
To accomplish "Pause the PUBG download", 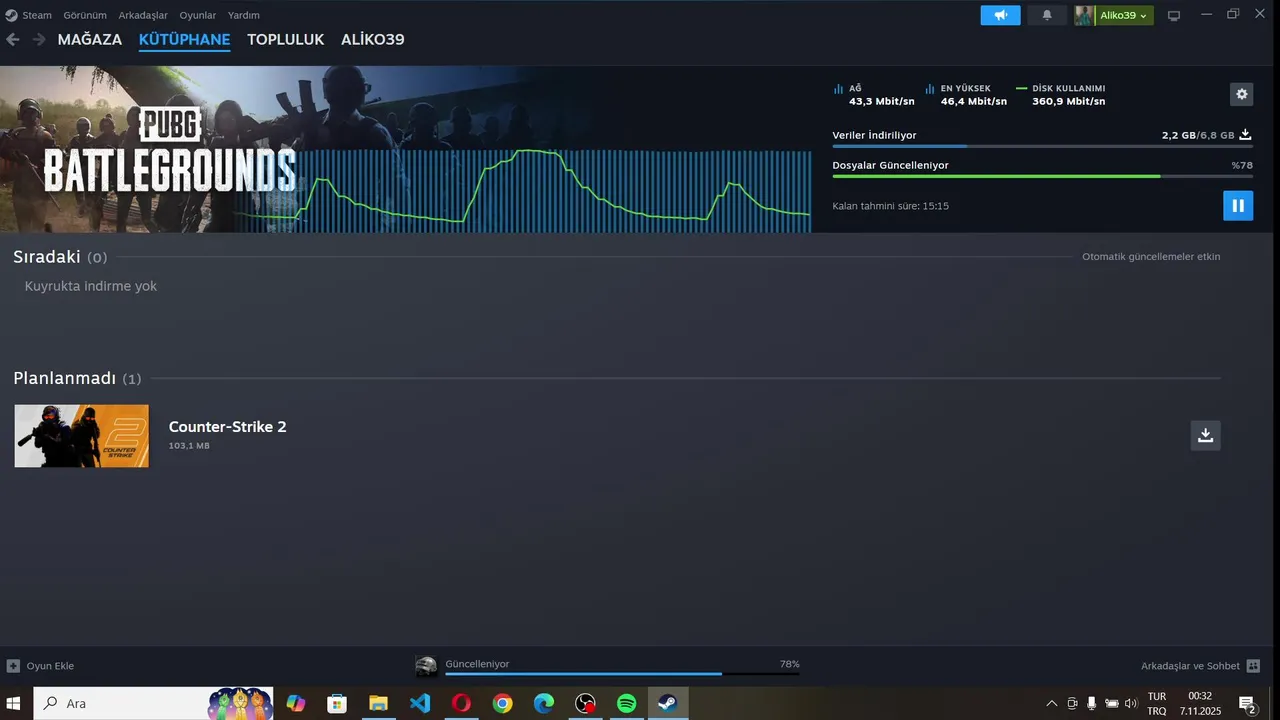I will [x=1237, y=205].
